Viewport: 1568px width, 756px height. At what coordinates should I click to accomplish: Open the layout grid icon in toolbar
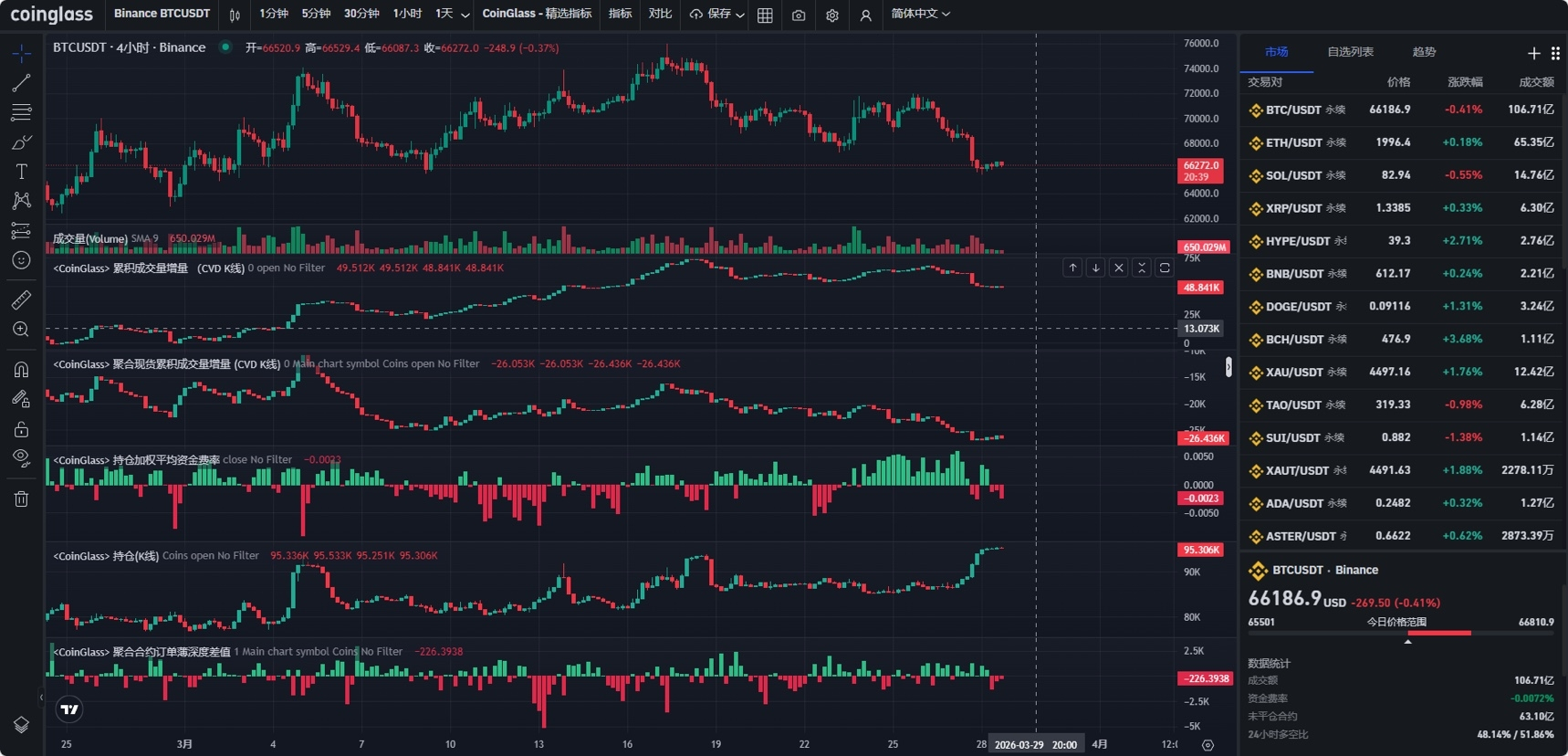765,15
